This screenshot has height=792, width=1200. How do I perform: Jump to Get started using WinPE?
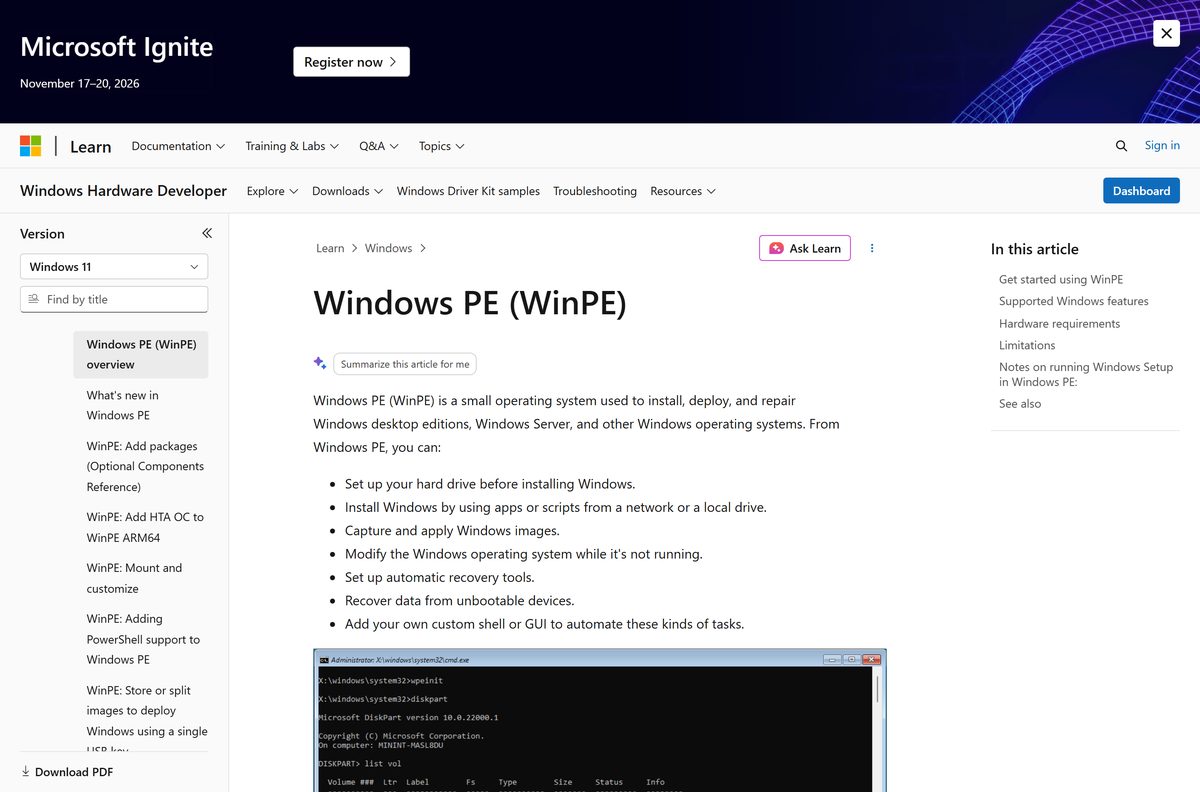[x=1061, y=279]
